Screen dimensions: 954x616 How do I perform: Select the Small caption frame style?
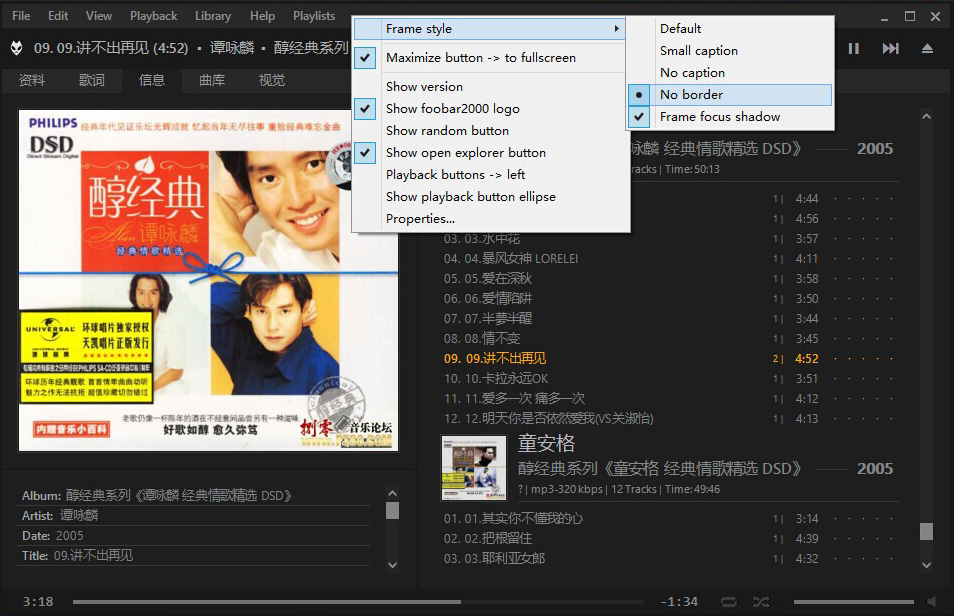pyautogui.click(x=730, y=51)
